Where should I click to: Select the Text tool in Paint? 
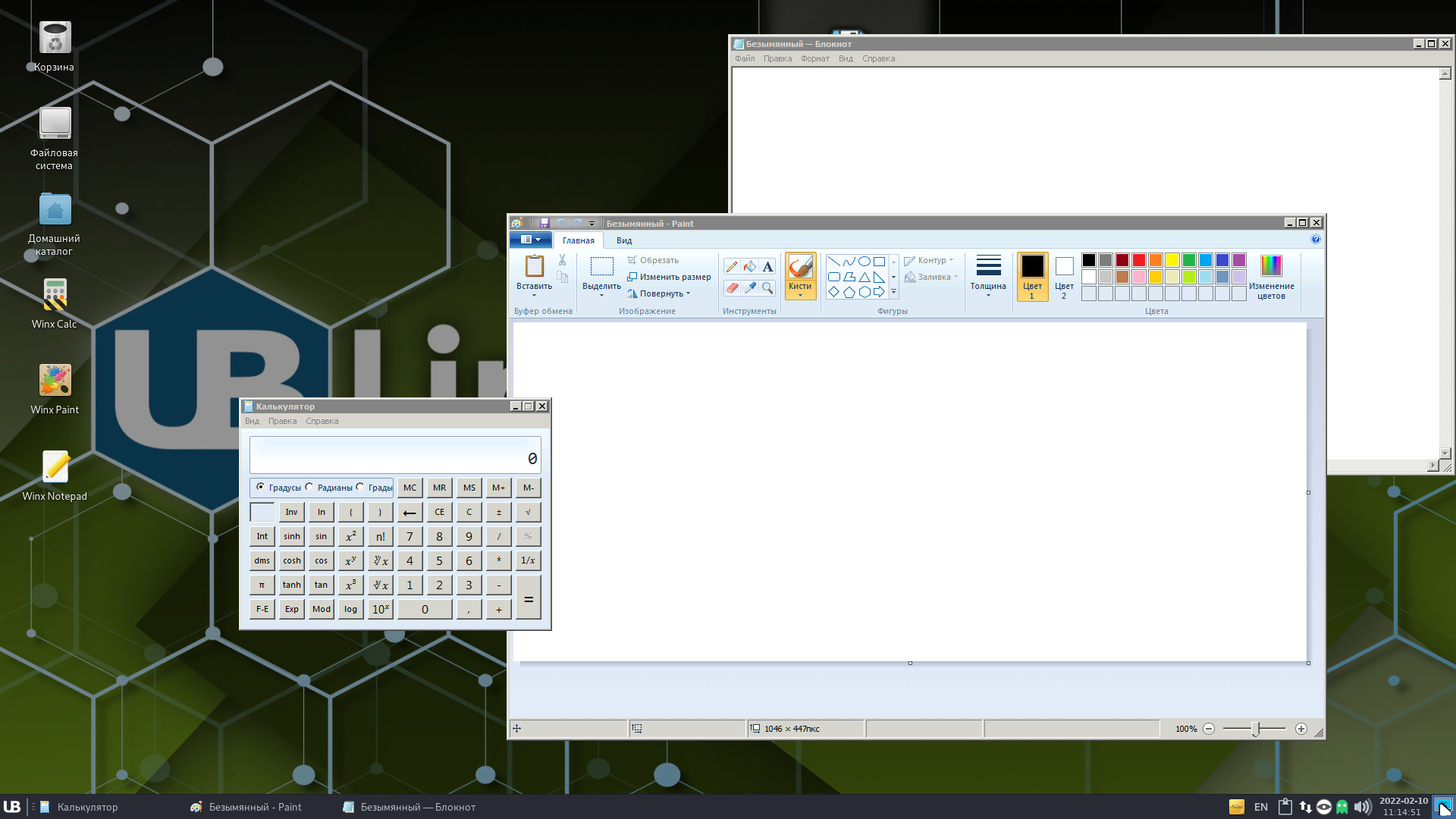click(767, 266)
